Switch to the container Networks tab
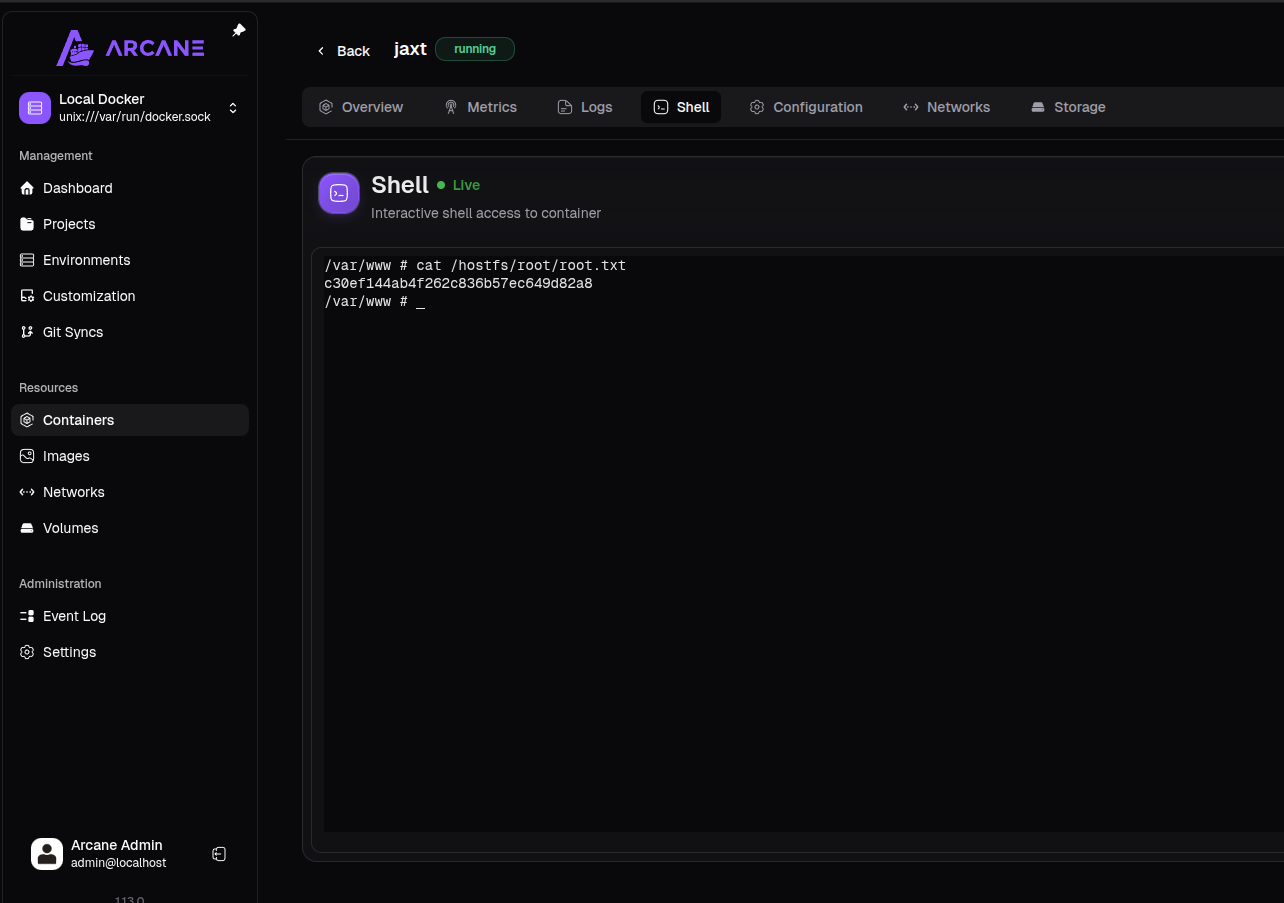 [x=946, y=107]
